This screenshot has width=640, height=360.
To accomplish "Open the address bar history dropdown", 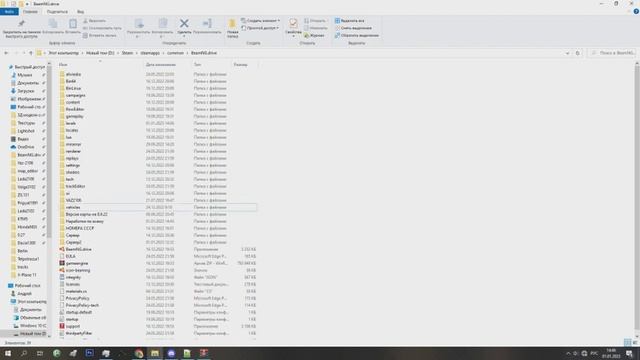I will (x=567, y=53).
